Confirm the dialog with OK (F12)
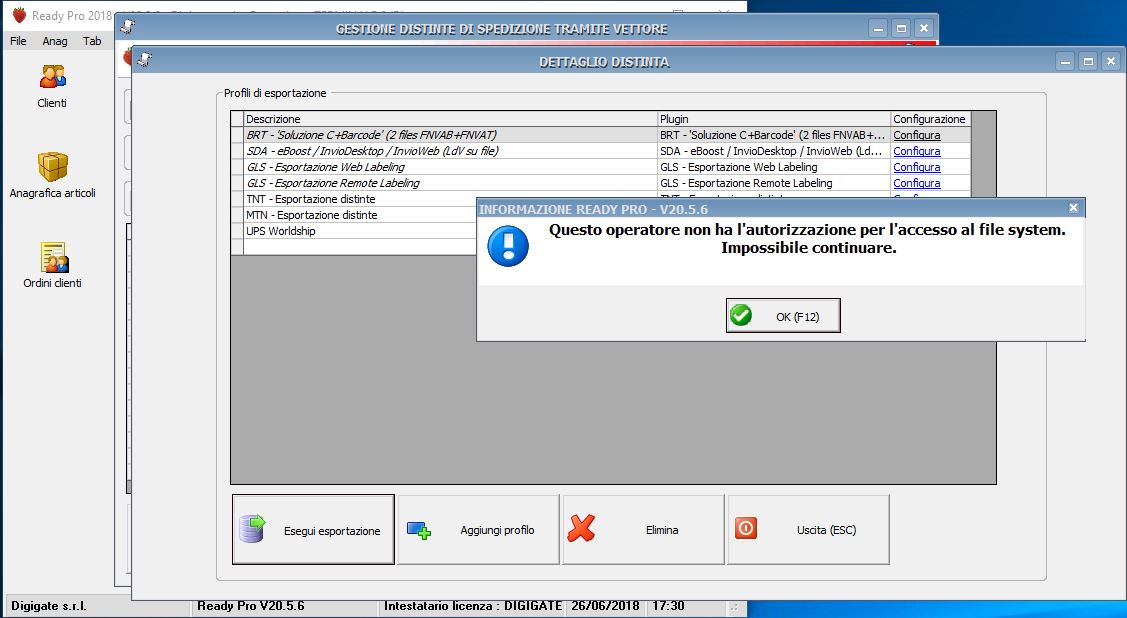The image size is (1127, 618). pyautogui.click(x=783, y=315)
